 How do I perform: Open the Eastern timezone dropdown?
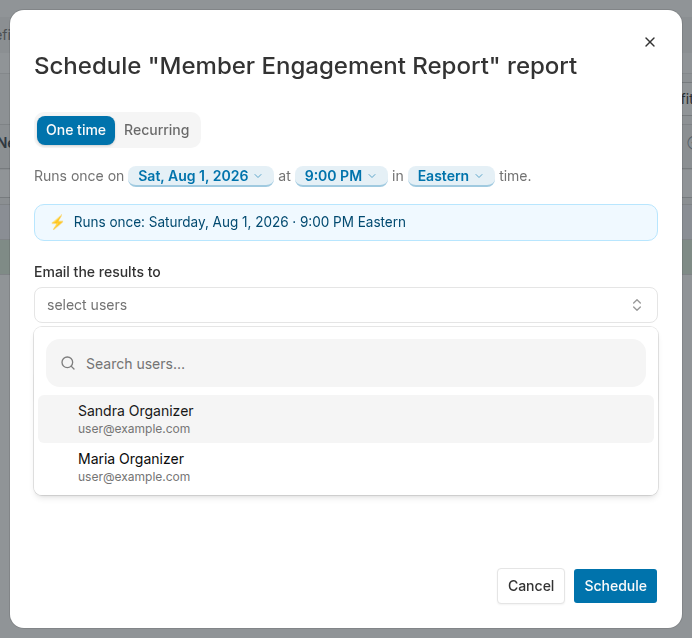[451, 176]
